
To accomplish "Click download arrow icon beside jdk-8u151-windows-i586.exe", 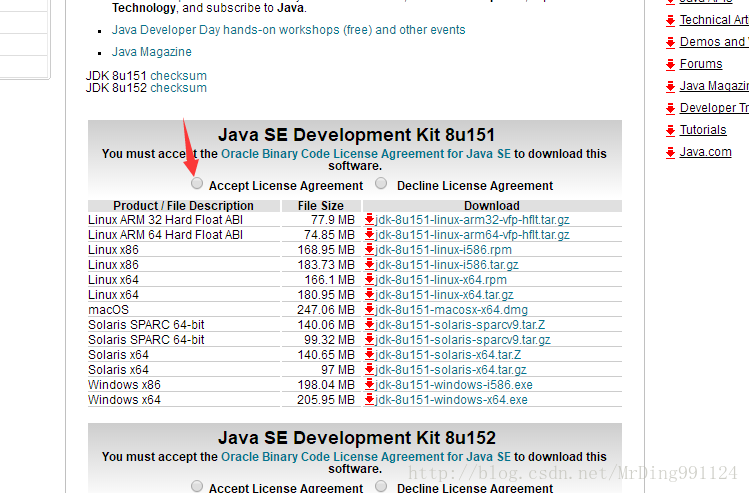I will point(369,385).
